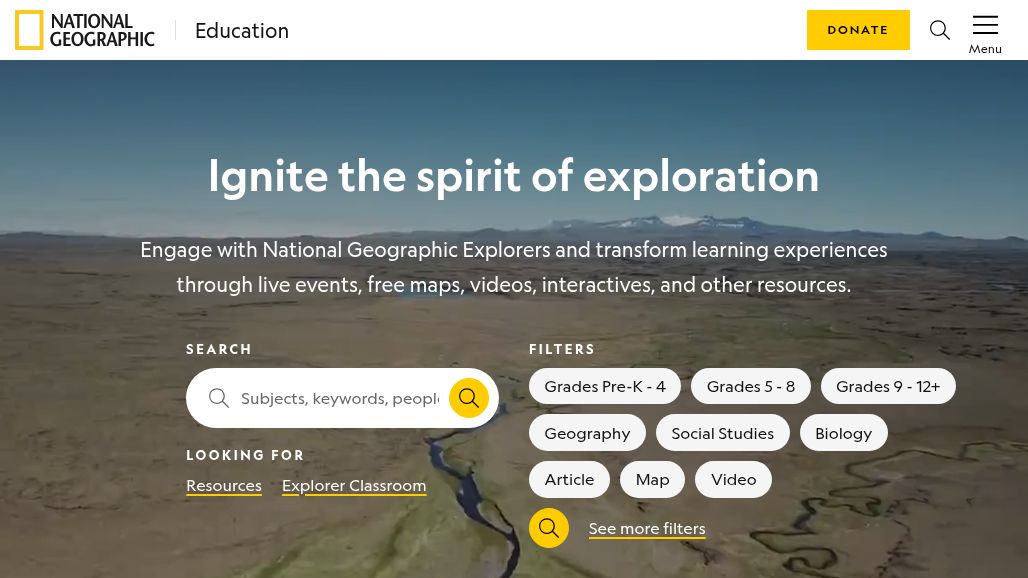Viewport: 1028px width, 578px height.
Task: Click the Donate button
Action: pyautogui.click(x=858, y=30)
